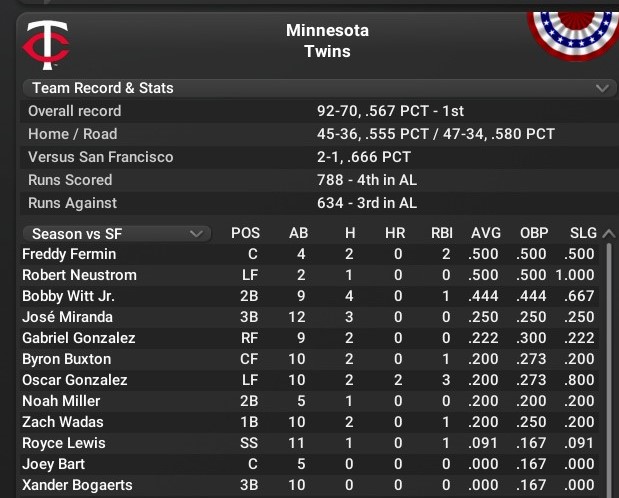Sort by the RBI column header
The width and height of the screenshot is (619, 498).
(x=441, y=233)
